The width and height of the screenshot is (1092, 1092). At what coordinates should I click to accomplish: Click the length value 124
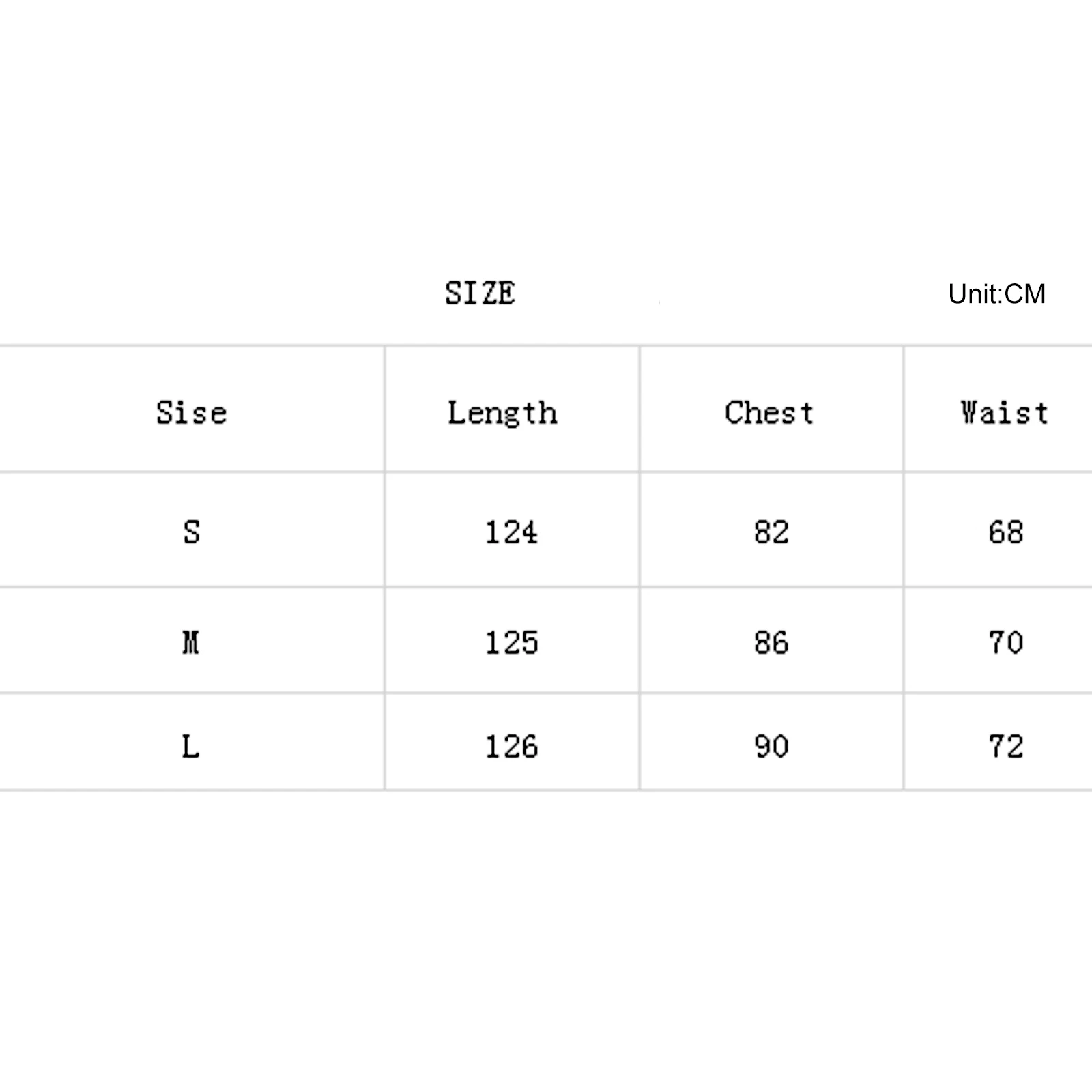[x=511, y=532]
